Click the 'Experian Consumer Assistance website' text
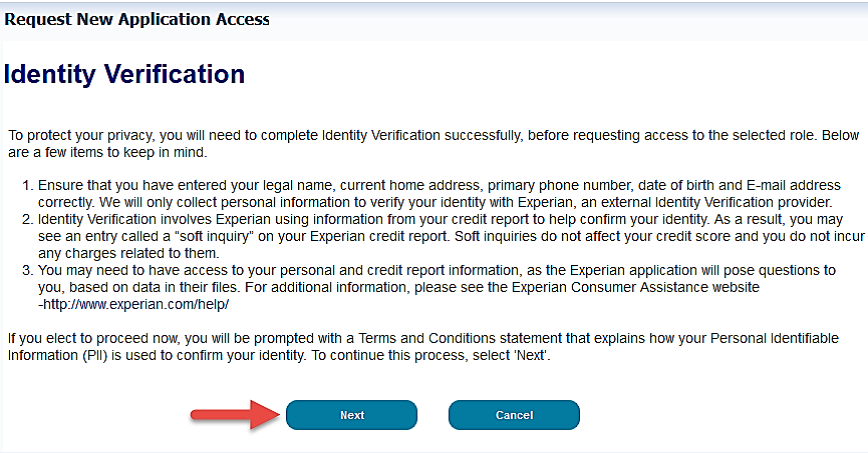This screenshot has width=868, height=453. pyautogui.click(x=636, y=287)
